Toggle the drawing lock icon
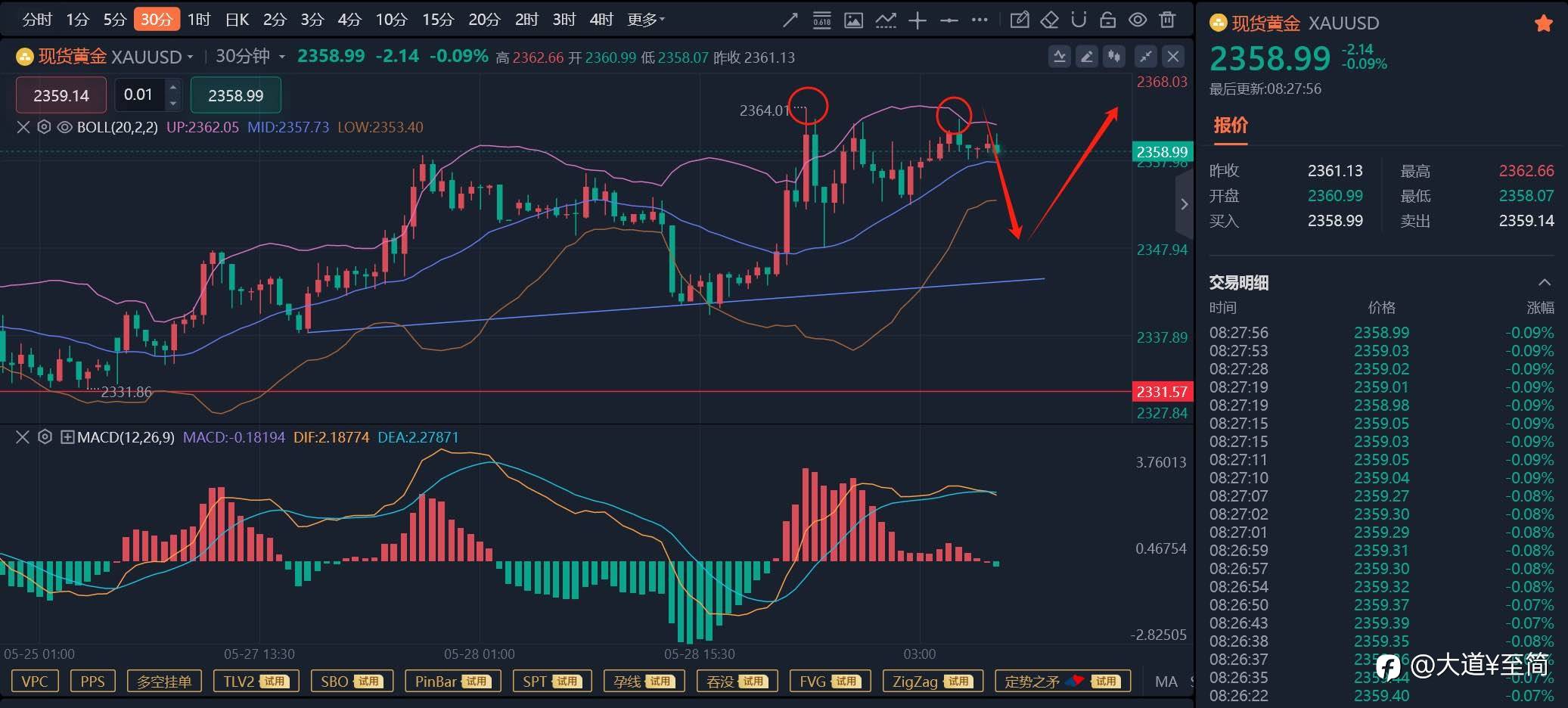Viewport: 1568px width, 708px height. pos(1108,20)
